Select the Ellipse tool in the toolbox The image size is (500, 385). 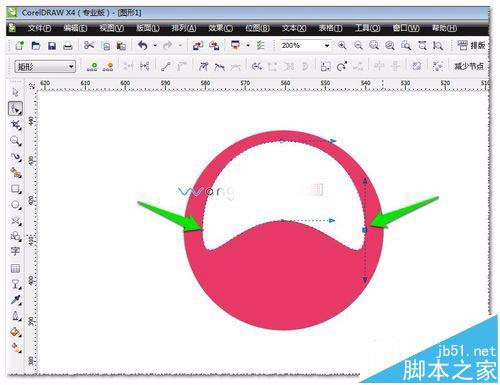coord(15,205)
